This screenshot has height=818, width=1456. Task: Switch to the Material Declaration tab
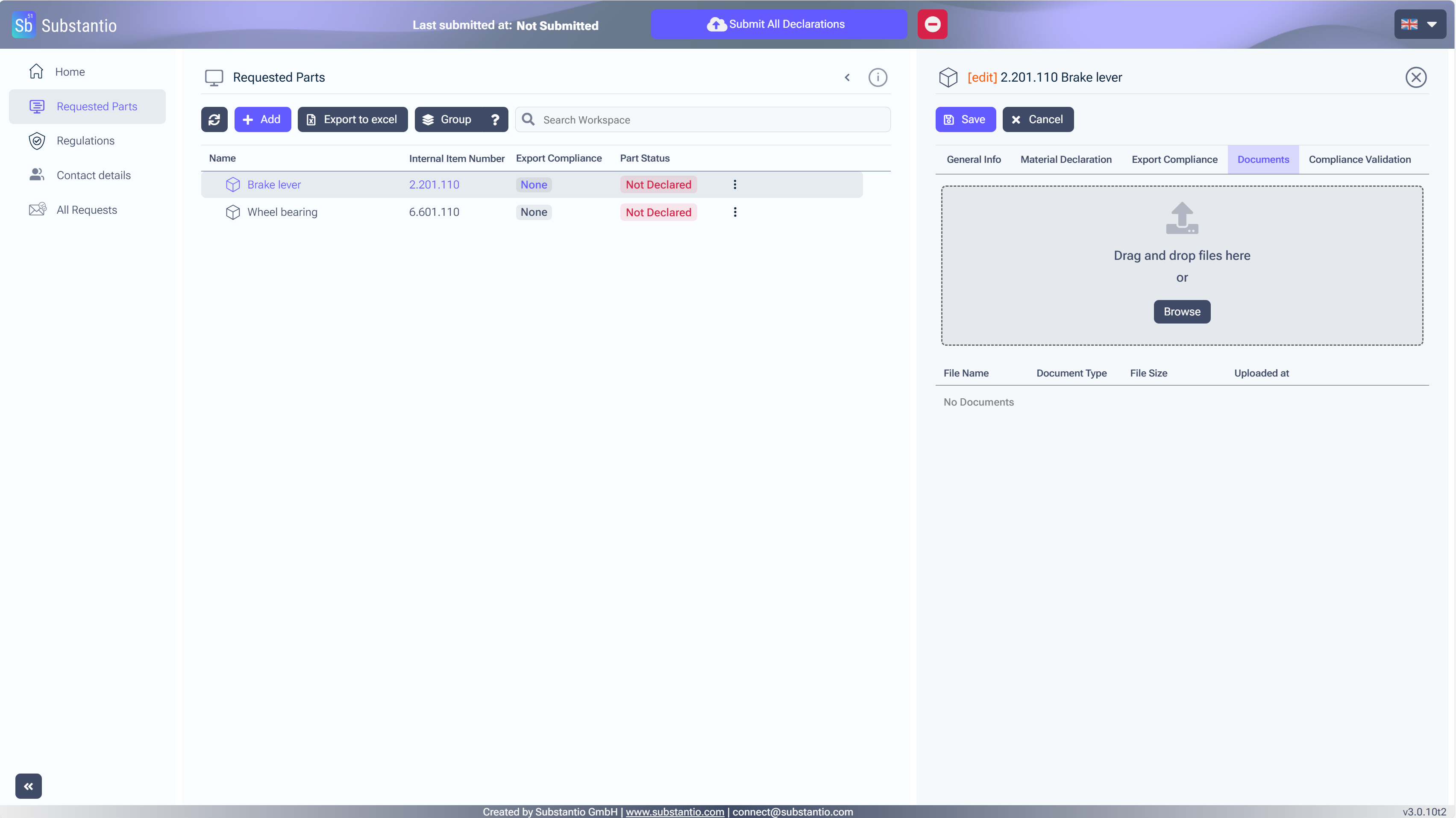[1066, 159]
